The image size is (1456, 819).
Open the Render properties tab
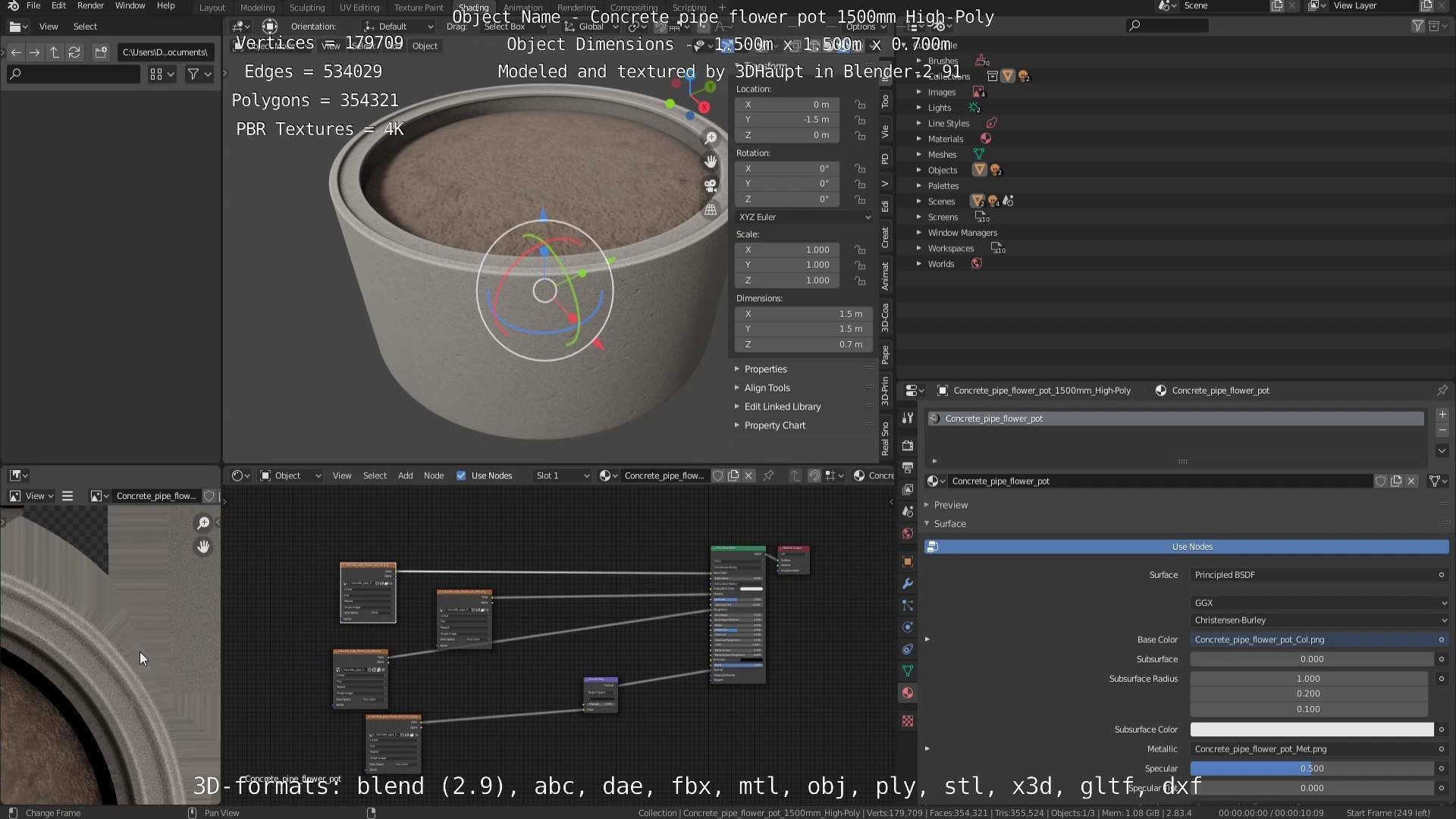point(908,445)
